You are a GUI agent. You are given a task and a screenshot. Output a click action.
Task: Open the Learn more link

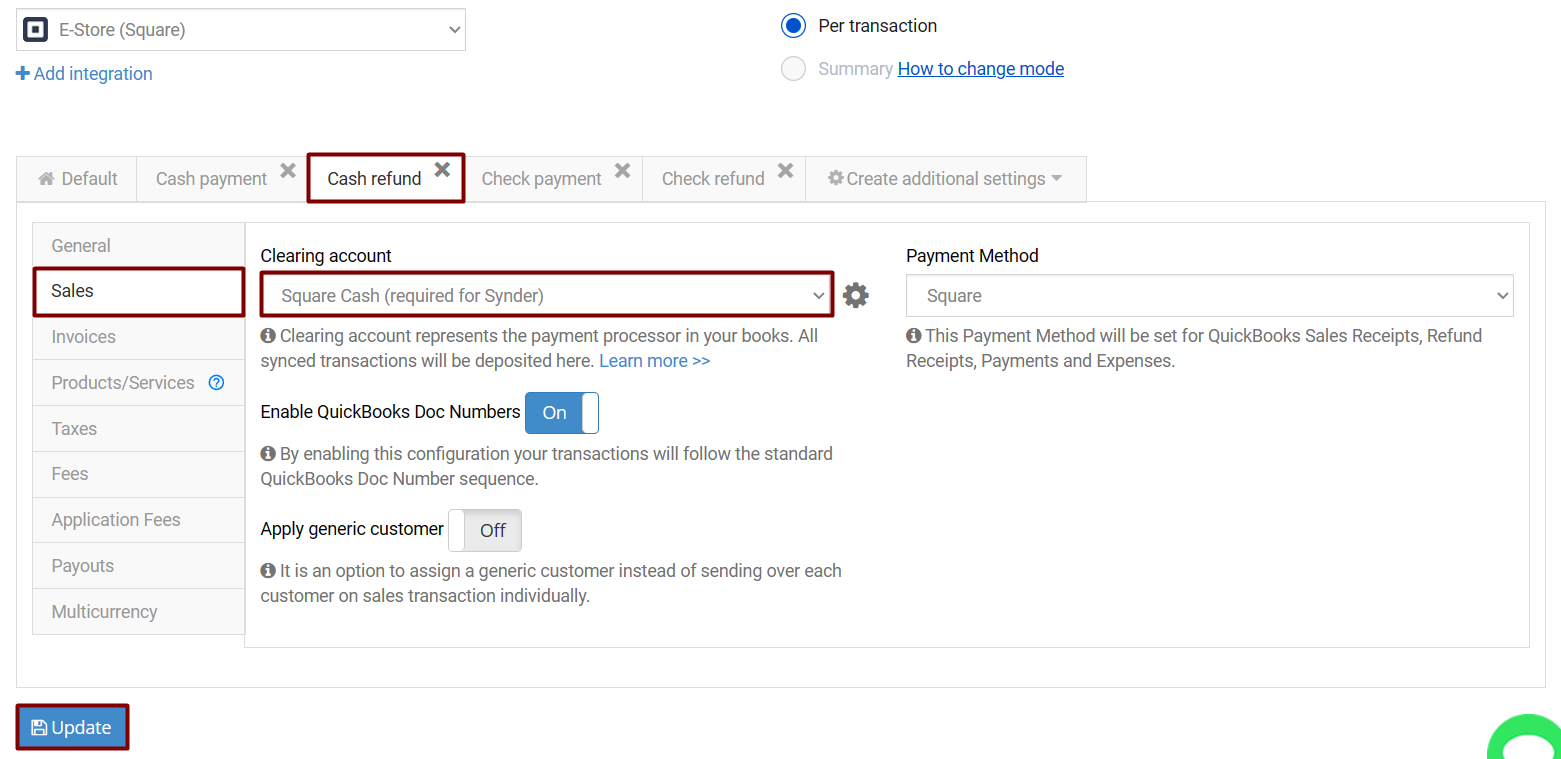point(655,361)
